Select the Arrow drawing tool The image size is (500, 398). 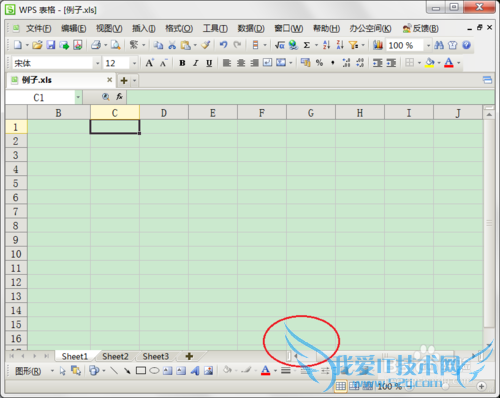[x=127, y=371]
